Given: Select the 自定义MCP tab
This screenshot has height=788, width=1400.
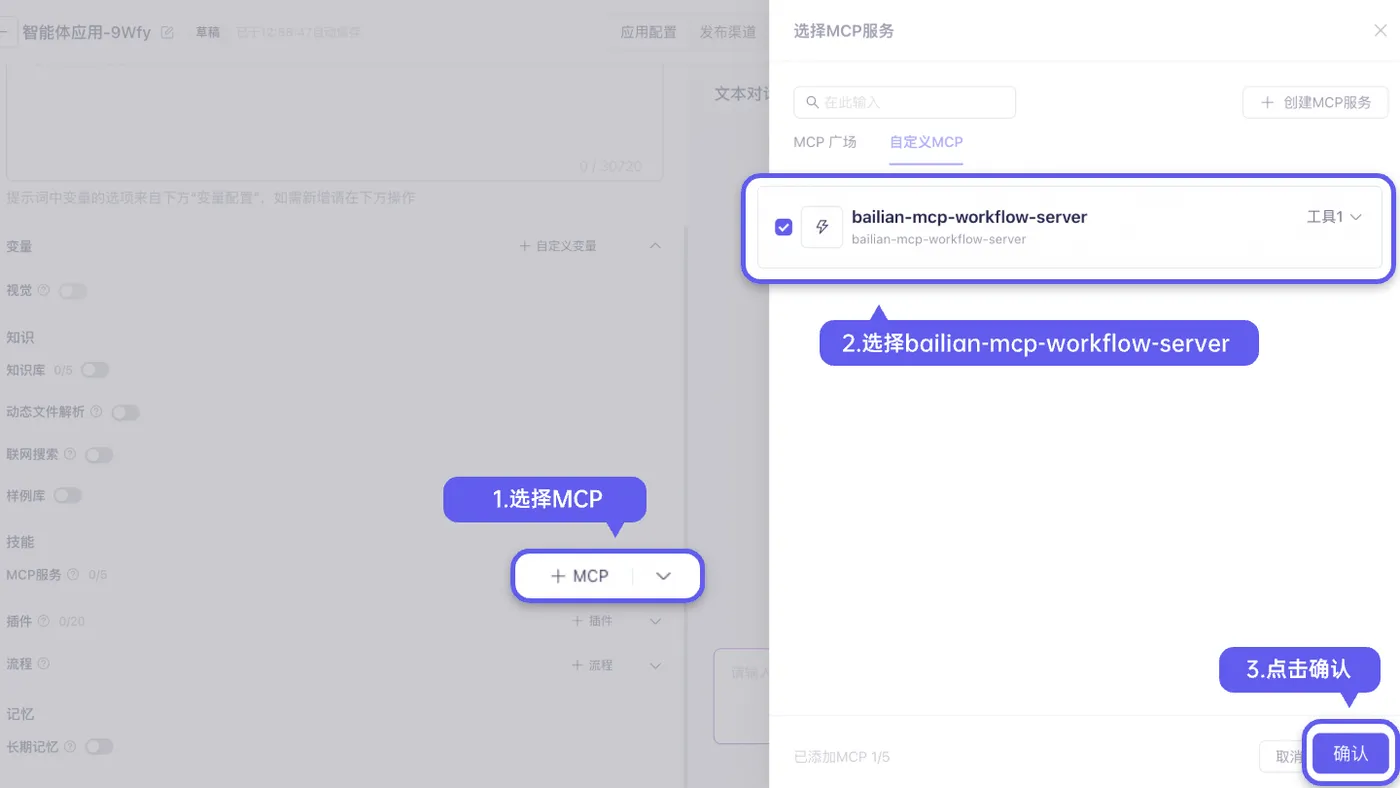Looking at the screenshot, I should pyautogui.click(x=926, y=142).
